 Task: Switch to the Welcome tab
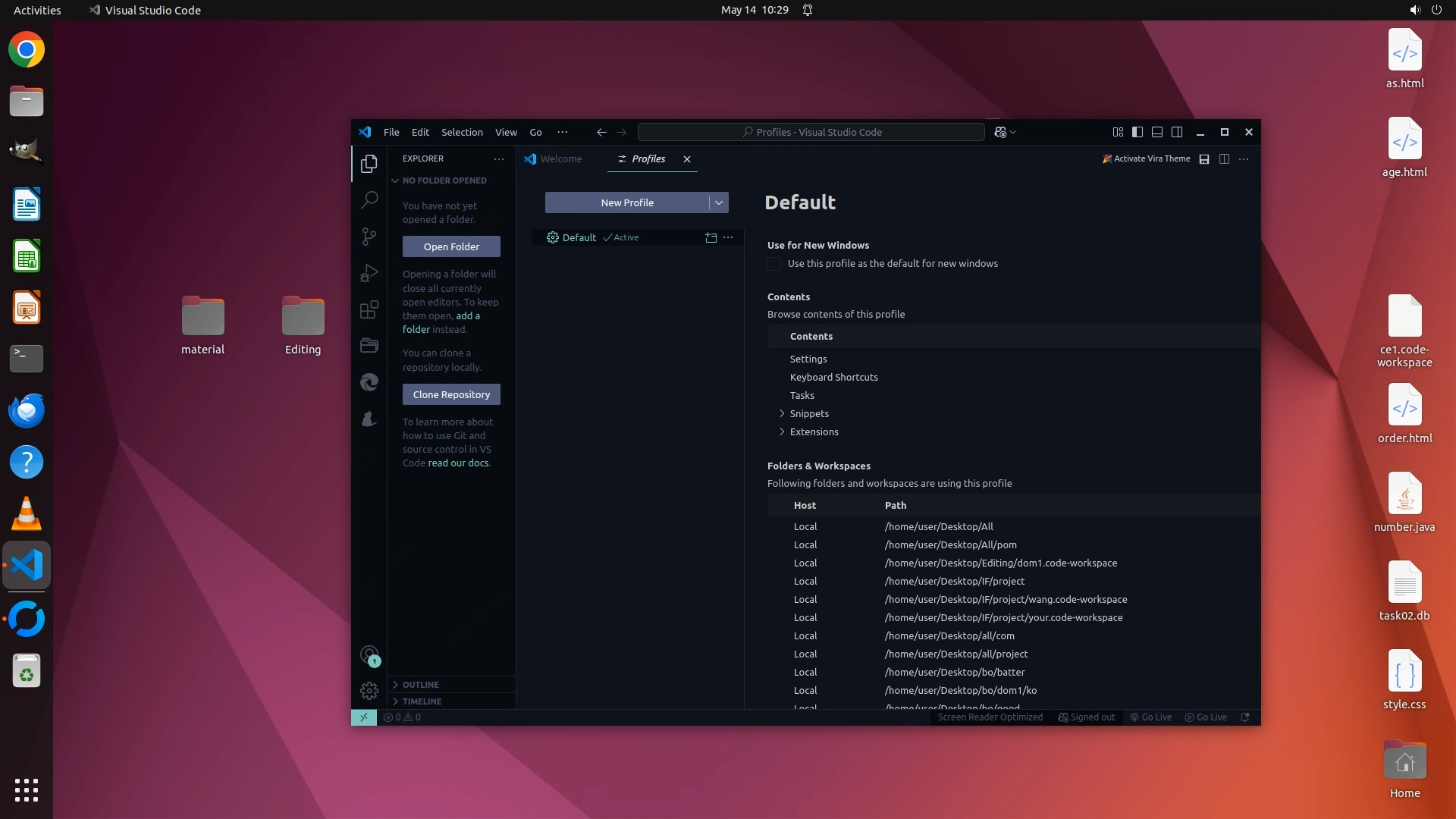(560, 159)
